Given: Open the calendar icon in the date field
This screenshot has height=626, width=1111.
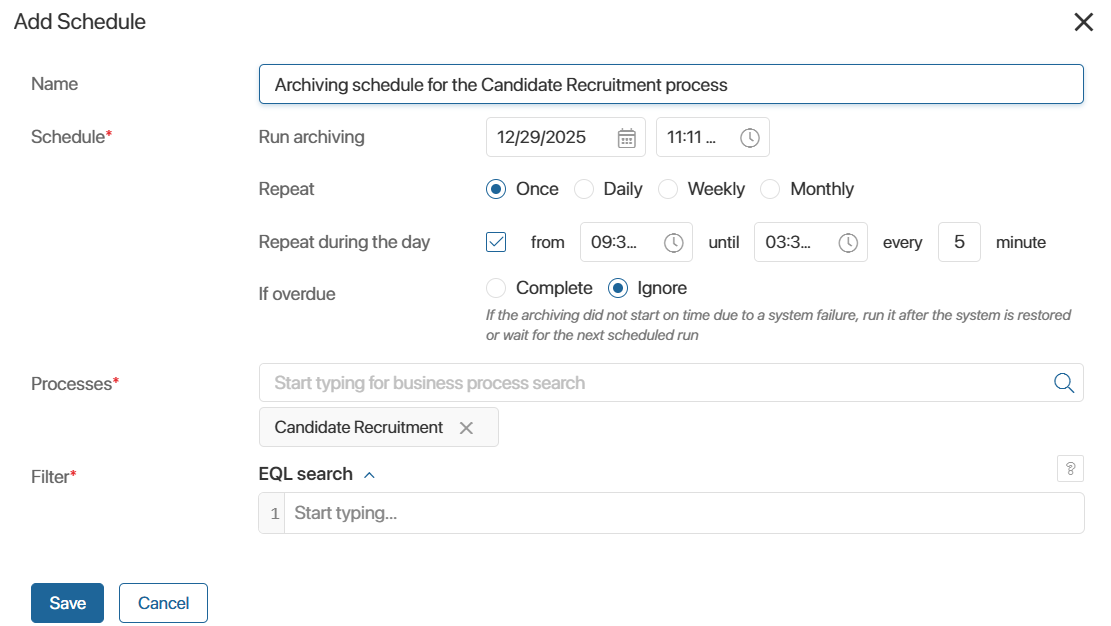Looking at the screenshot, I should click(x=626, y=138).
